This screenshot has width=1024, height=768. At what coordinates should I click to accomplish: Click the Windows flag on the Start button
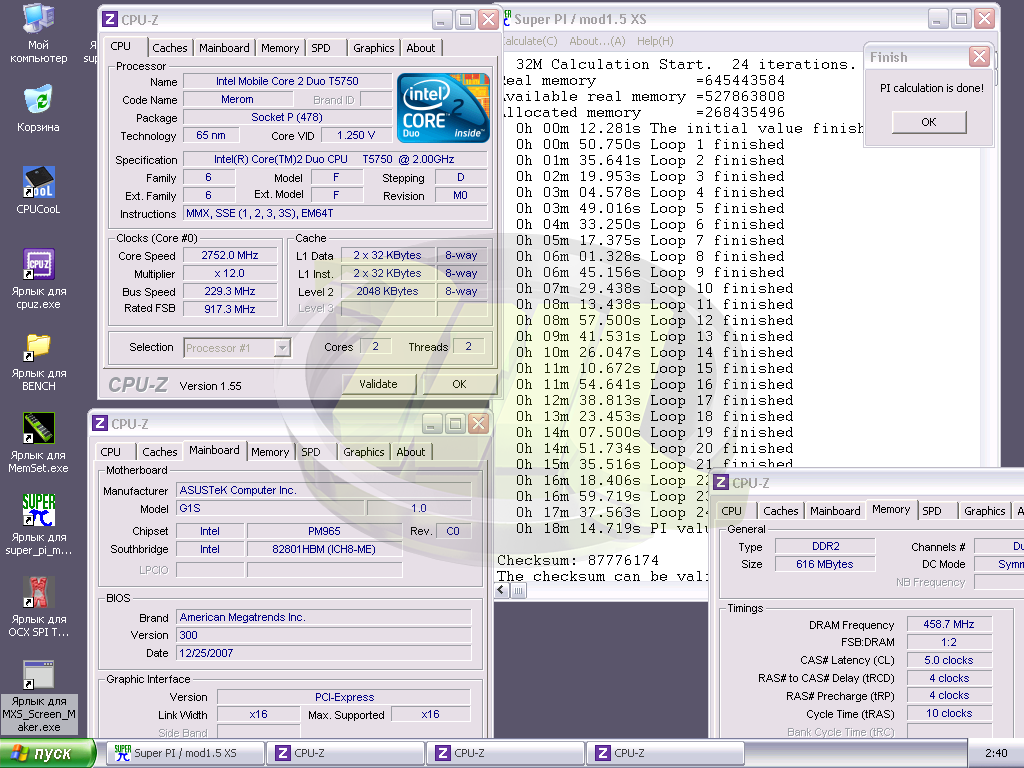20,754
